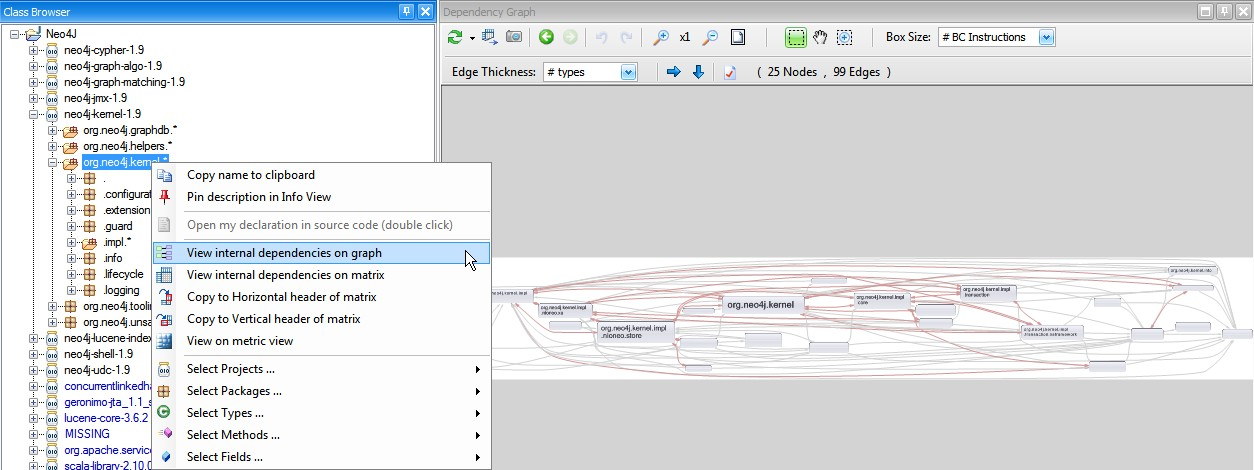This screenshot has height=470, width=1254.
Task: Click the fit-to-page icon
Action: click(x=737, y=37)
